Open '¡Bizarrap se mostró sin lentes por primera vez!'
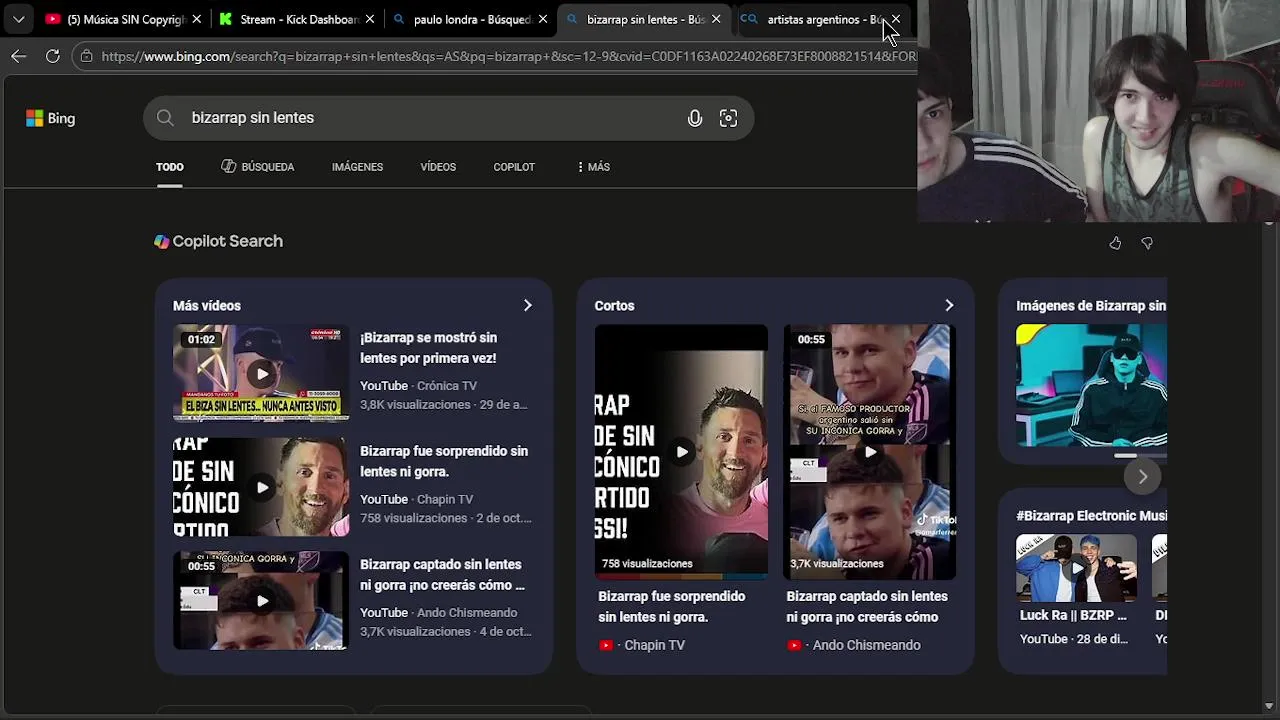 tap(428, 348)
